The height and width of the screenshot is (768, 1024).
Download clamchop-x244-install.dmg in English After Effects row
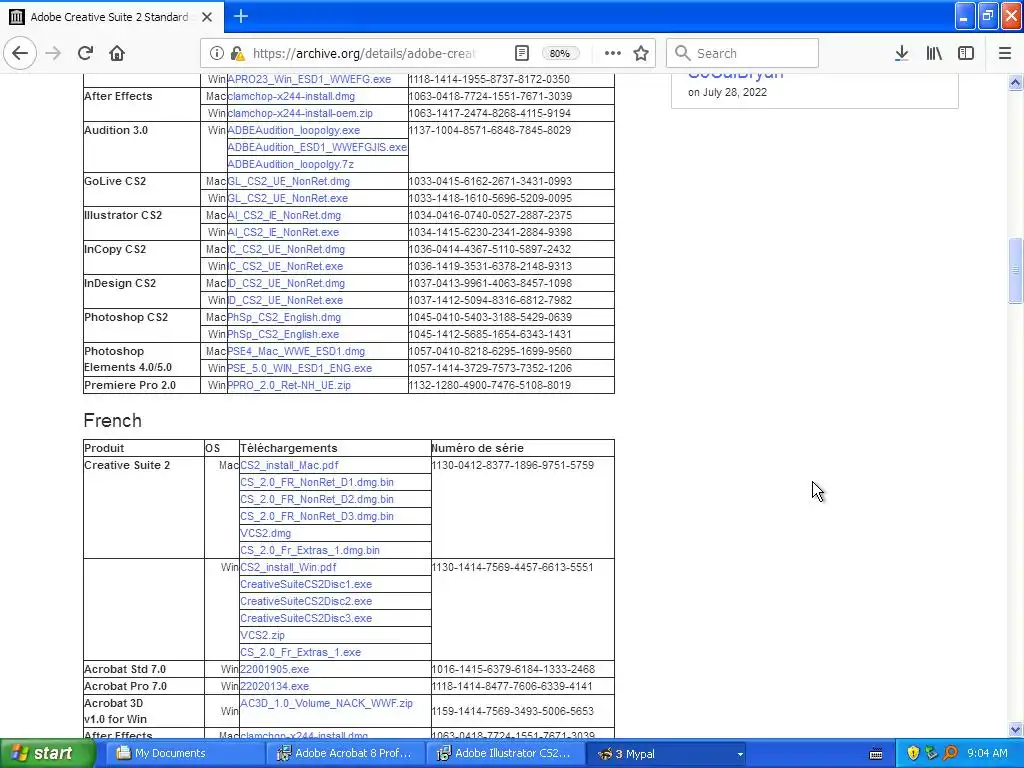[291, 96]
